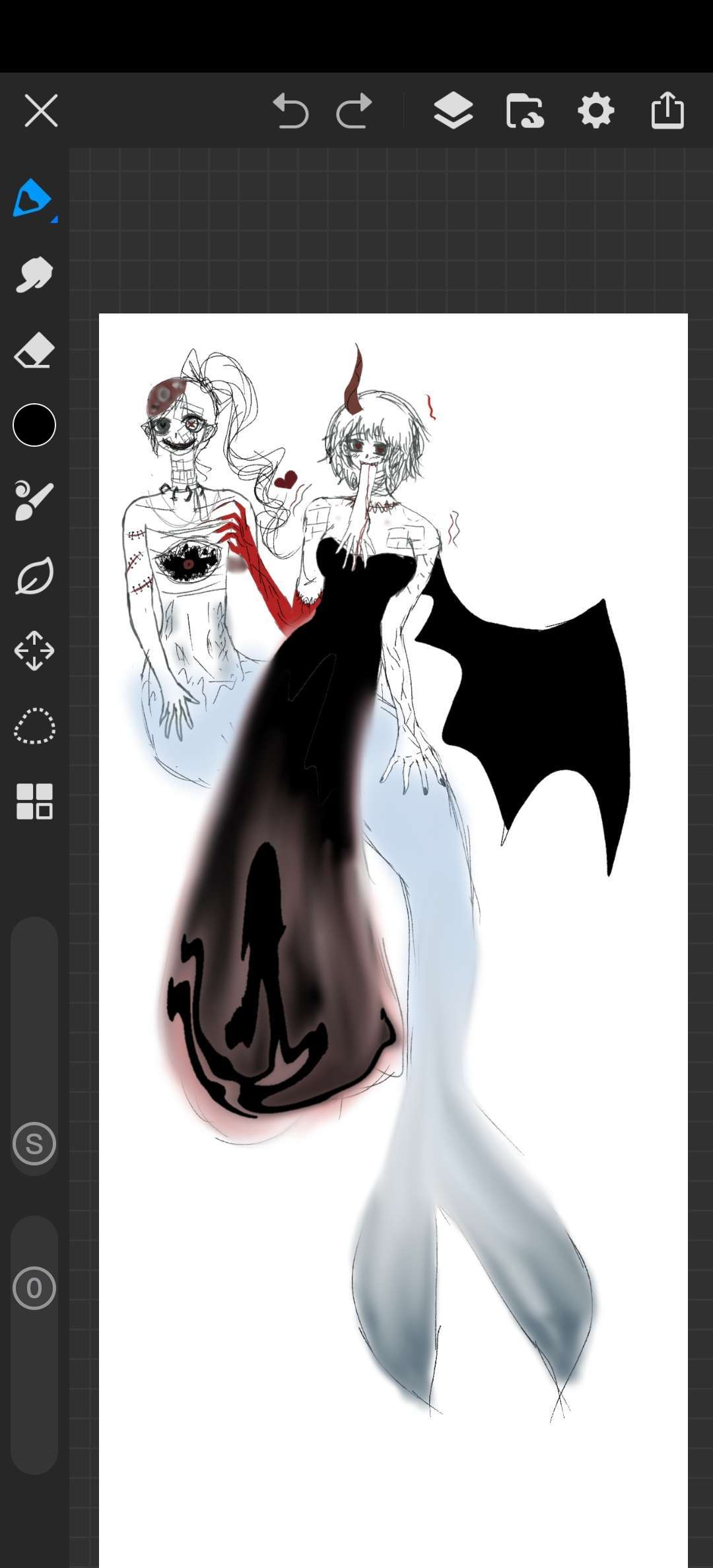Undo the last stroke
This screenshot has height=1568, width=713.
point(290,110)
